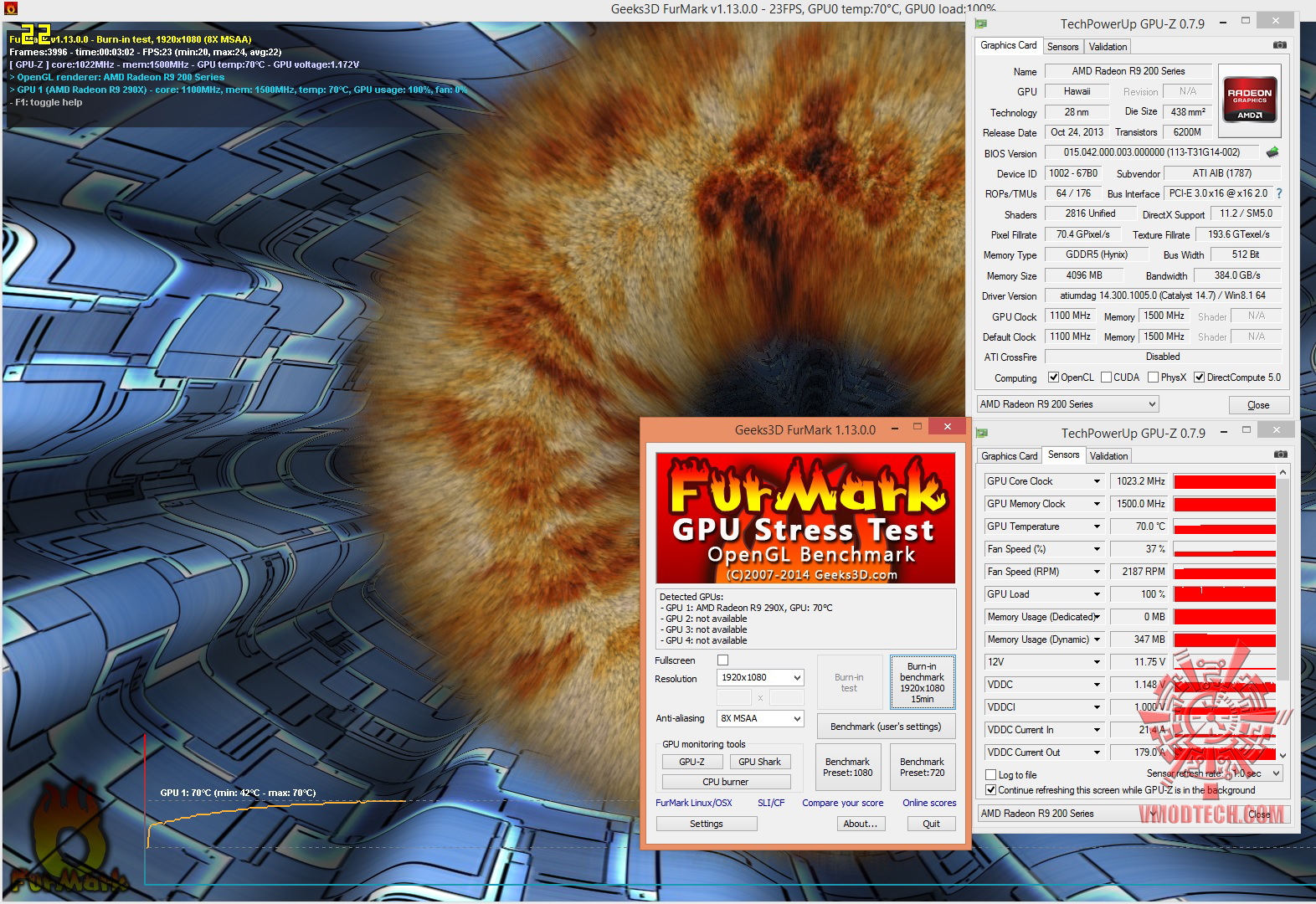Click Close in the upper GPU-Z window

coord(1258,405)
